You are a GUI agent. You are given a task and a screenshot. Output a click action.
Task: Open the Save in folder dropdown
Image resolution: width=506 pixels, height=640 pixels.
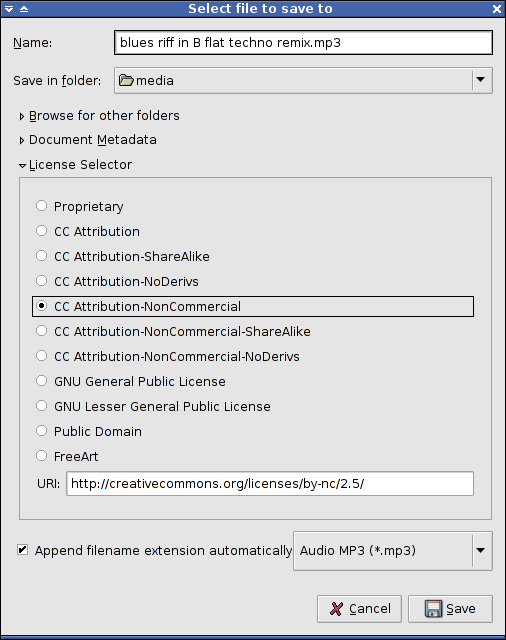(x=303, y=80)
